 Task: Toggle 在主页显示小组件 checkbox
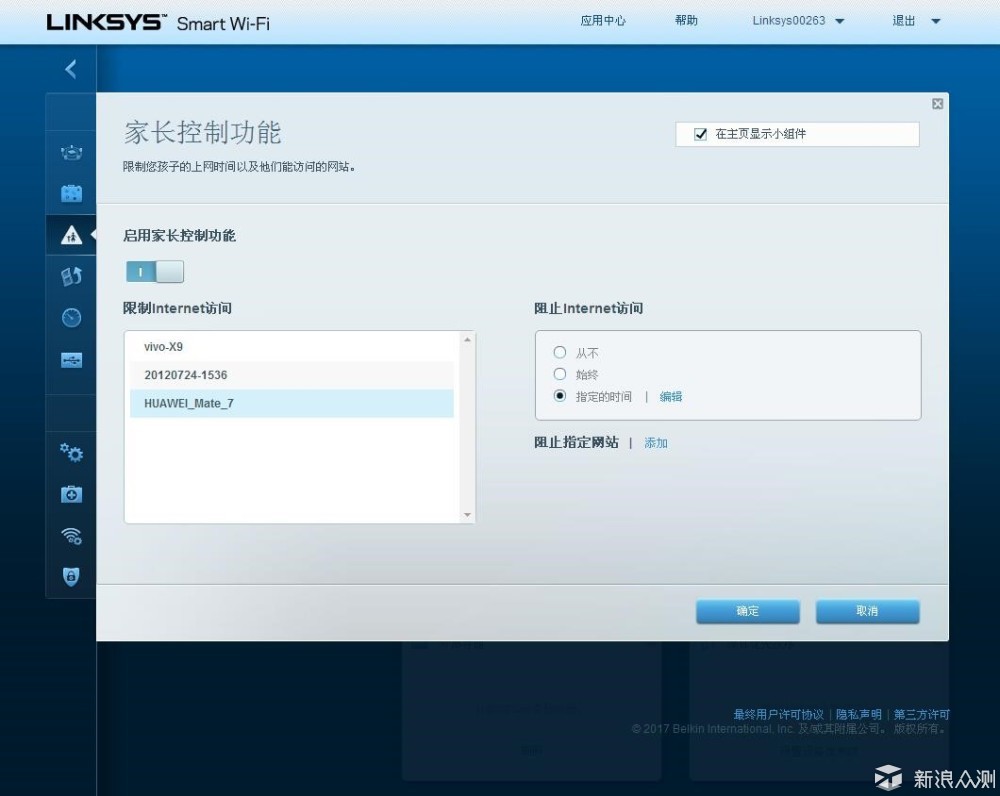coord(700,134)
